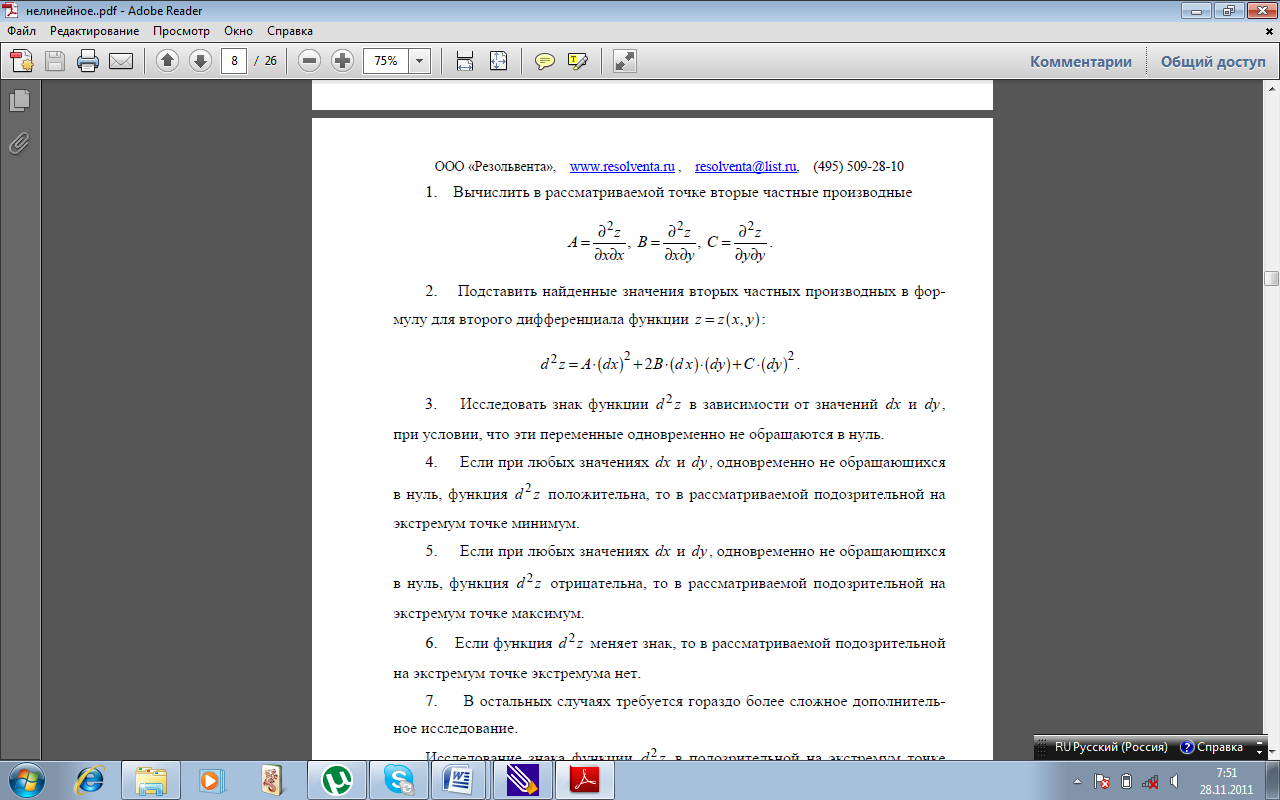Zoom out with minus button
This screenshot has height=800, width=1280.
click(310, 61)
